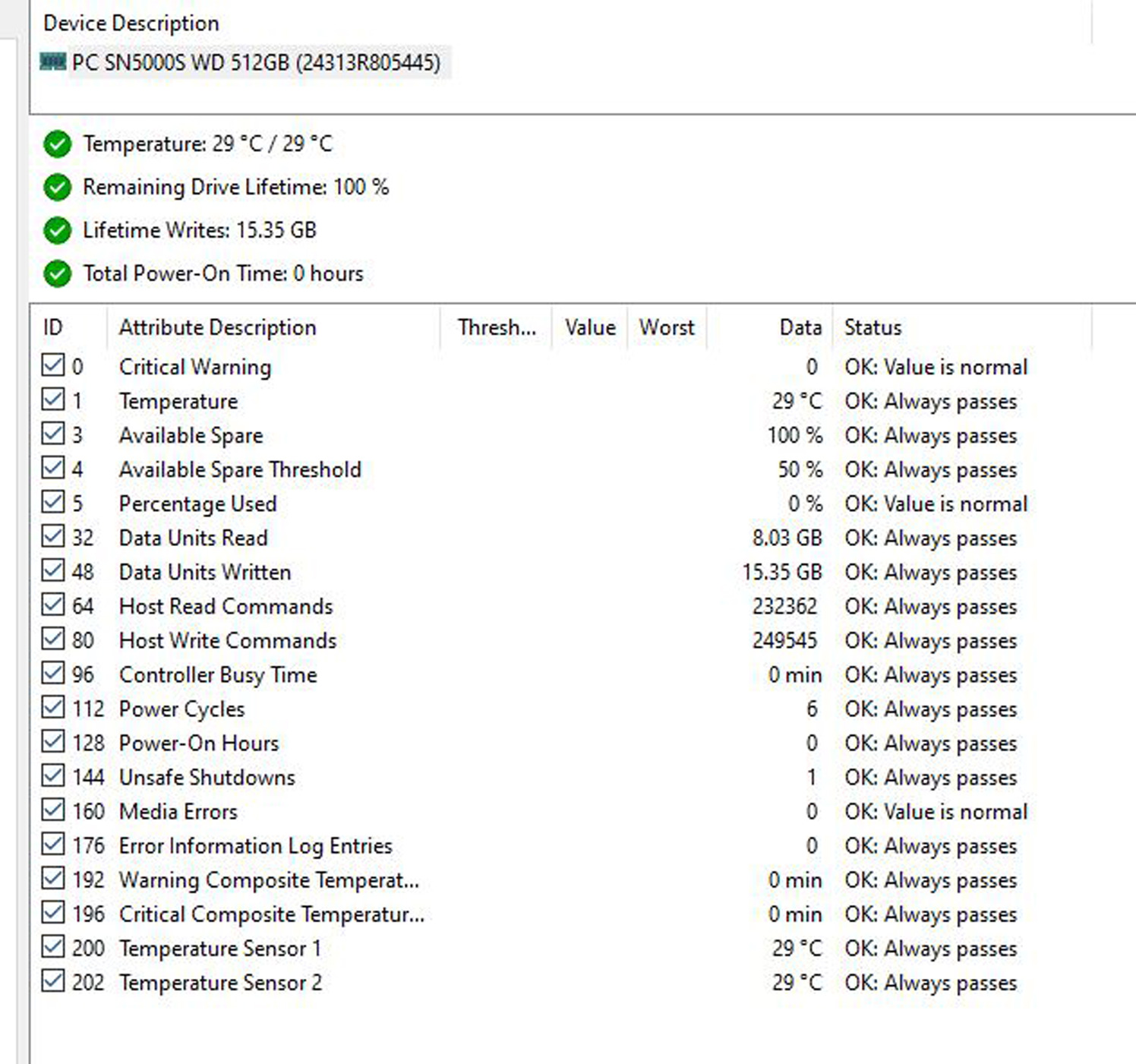Click the 249545 Host Write Commands value
The height and width of the screenshot is (1064, 1136).
[x=784, y=640]
